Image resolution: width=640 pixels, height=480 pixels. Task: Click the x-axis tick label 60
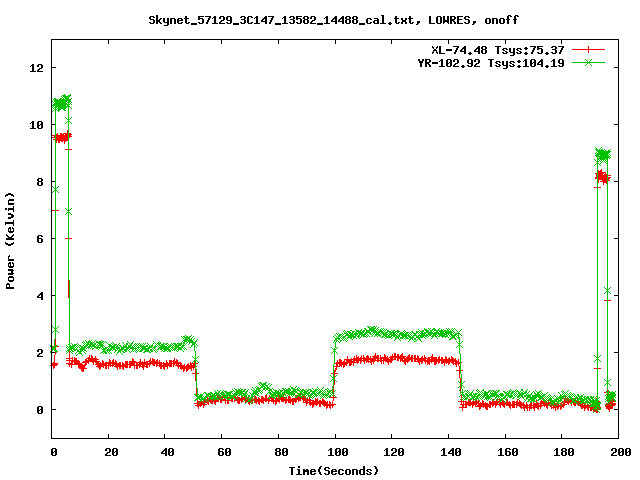(224, 452)
